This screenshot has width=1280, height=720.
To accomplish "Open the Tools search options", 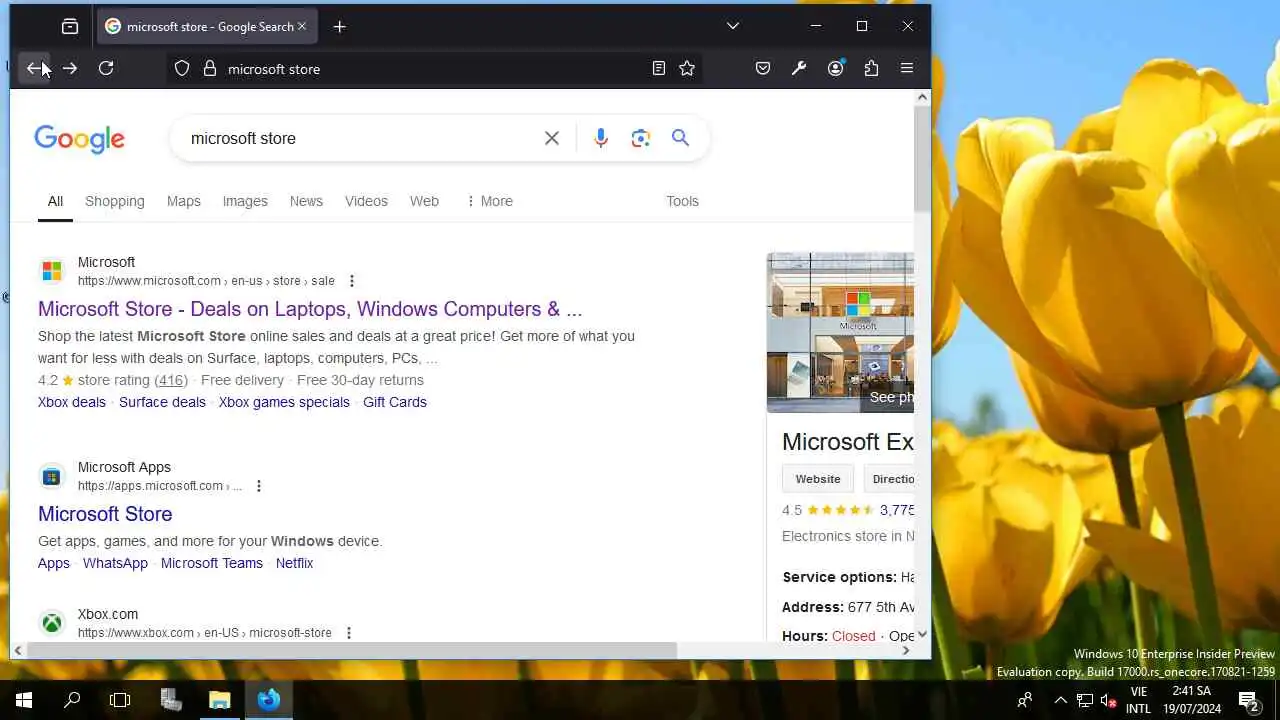I will coord(683,201).
